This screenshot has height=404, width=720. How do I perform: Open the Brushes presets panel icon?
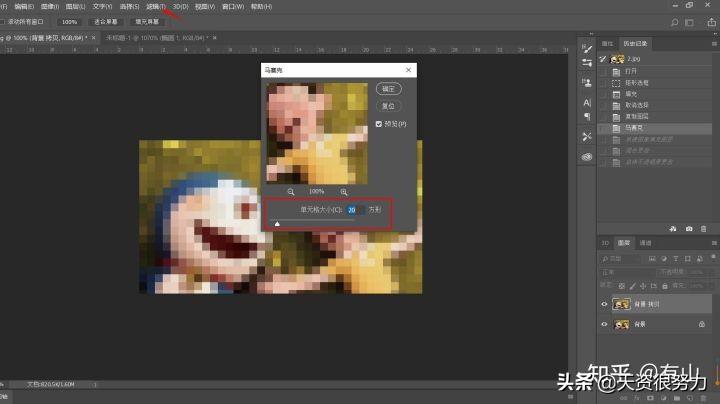(586, 63)
